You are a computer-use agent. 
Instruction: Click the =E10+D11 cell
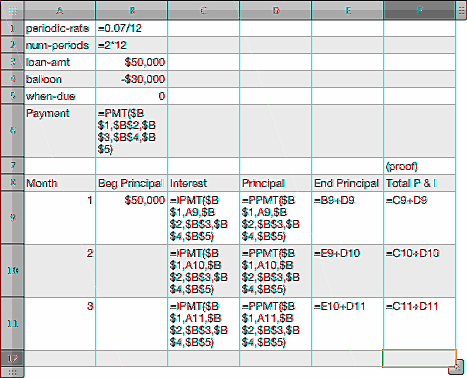coord(348,324)
